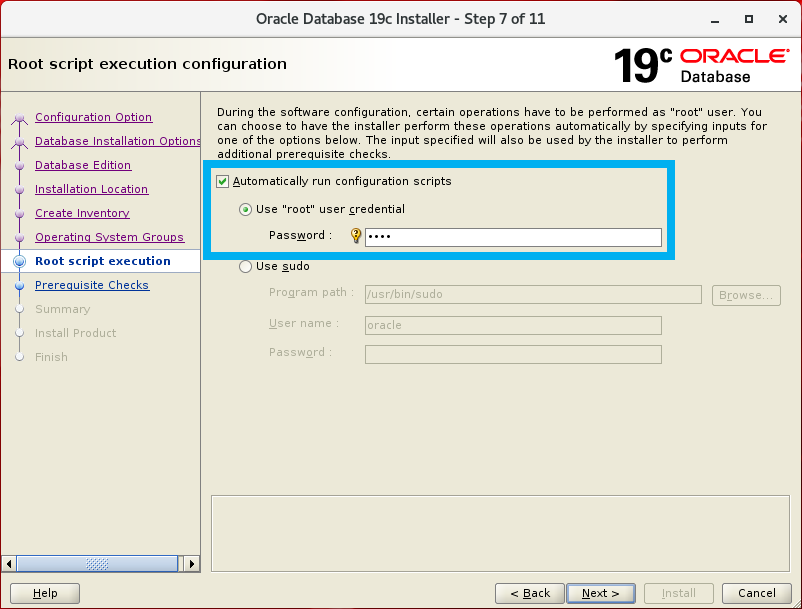
Task: Maximize the installer window
Action: (749, 19)
